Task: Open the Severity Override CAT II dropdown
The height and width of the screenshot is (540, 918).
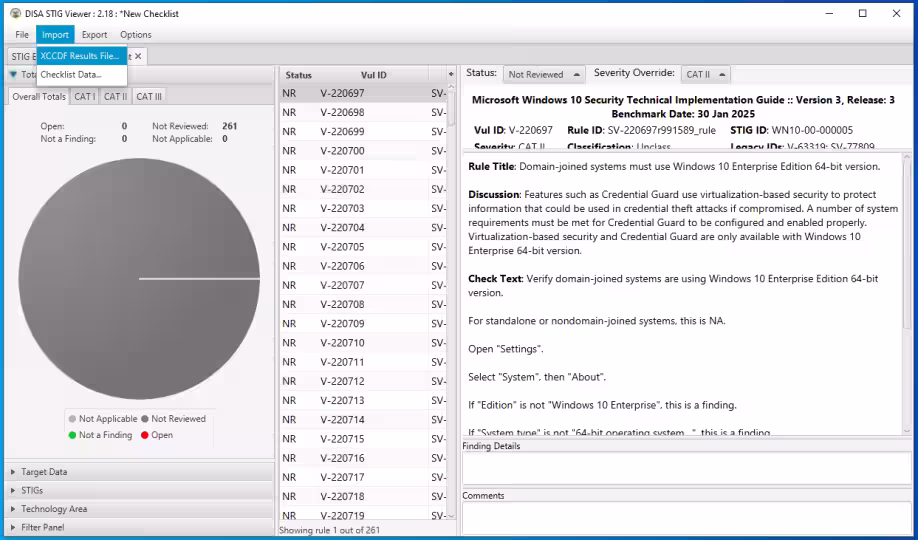Action: [x=706, y=75]
